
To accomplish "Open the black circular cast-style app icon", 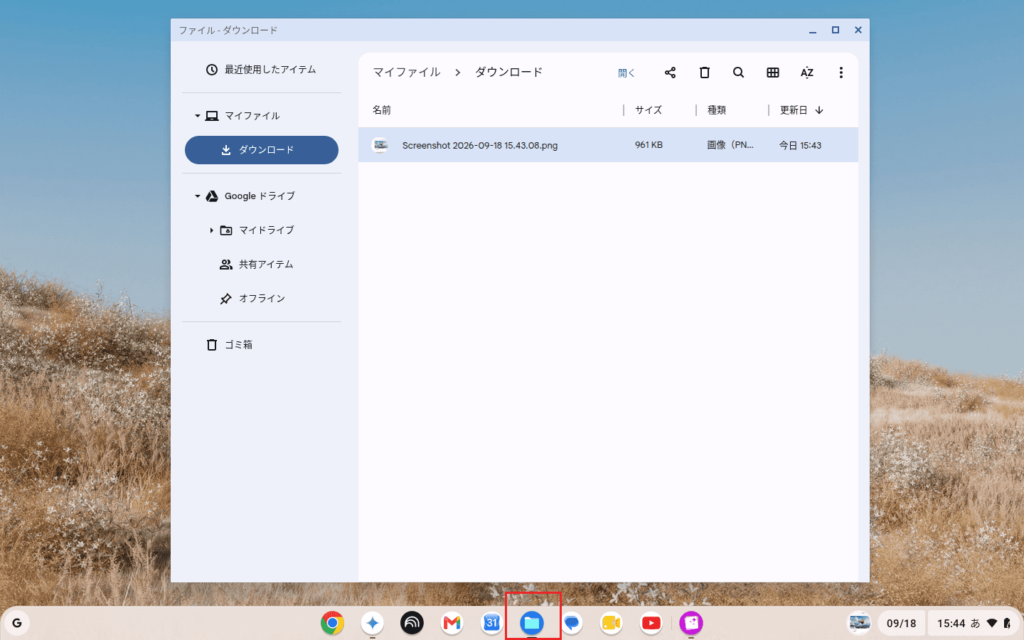I will 412,623.
